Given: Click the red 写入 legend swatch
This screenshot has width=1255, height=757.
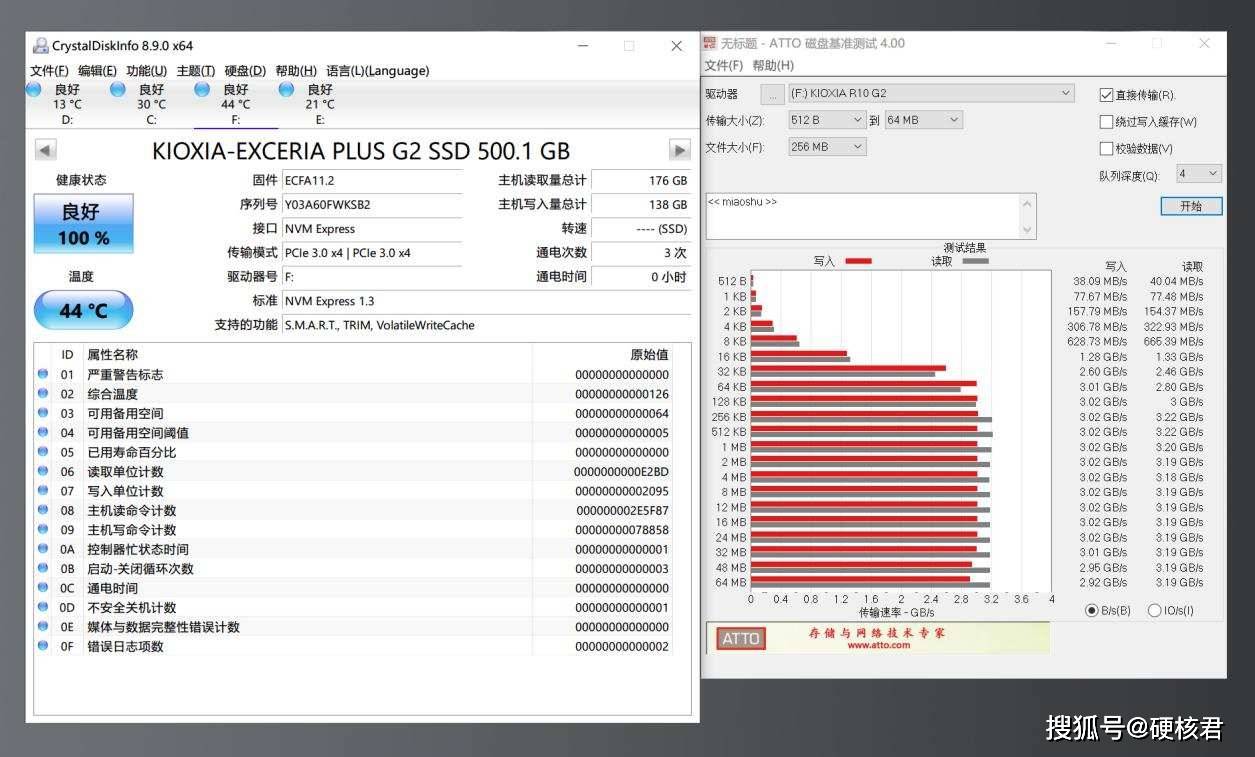Looking at the screenshot, I should 858,261.
